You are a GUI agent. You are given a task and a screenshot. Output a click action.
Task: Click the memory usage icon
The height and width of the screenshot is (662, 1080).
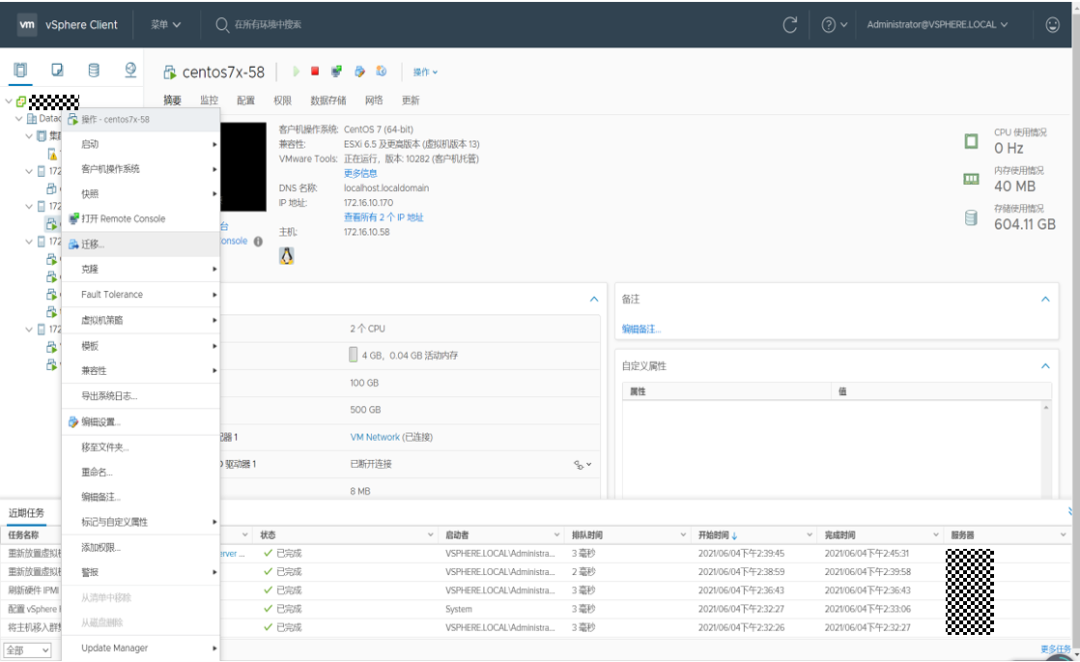[971, 179]
